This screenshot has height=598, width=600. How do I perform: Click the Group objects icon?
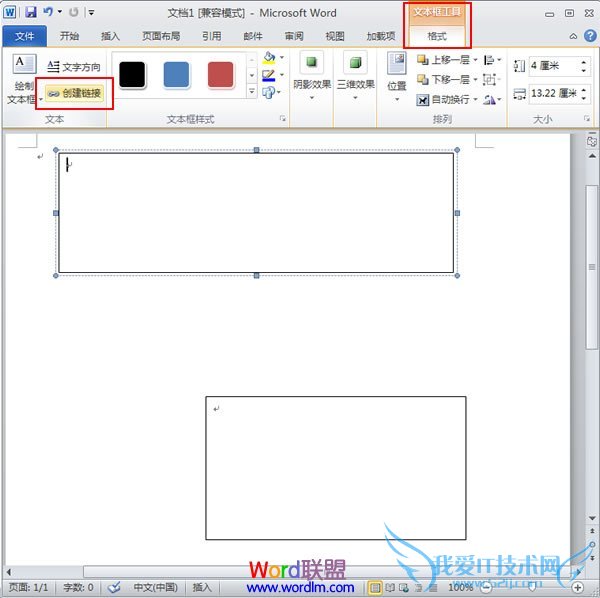pos(491,80)
